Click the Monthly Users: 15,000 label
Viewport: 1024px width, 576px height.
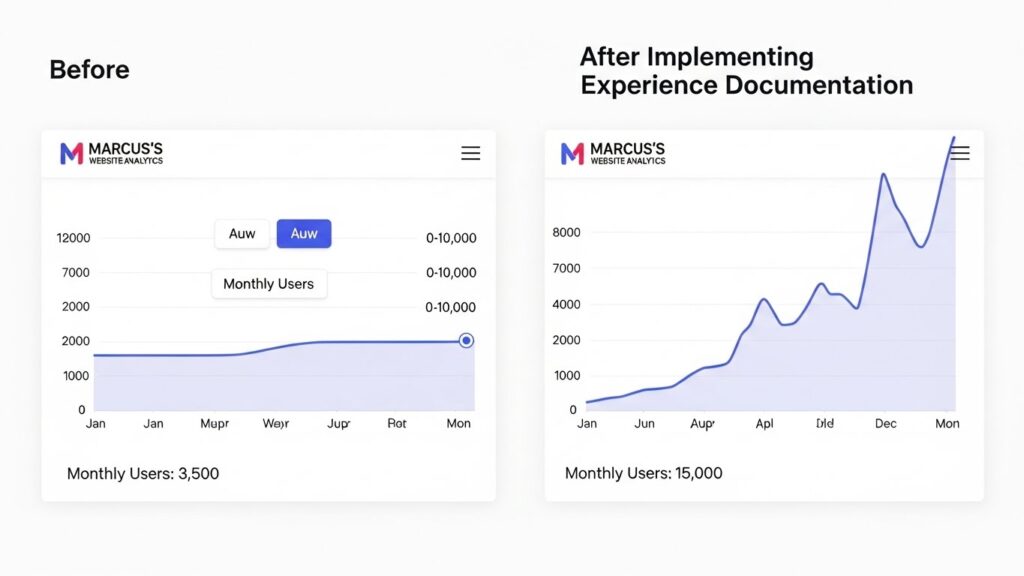click(x=644, y=472)
